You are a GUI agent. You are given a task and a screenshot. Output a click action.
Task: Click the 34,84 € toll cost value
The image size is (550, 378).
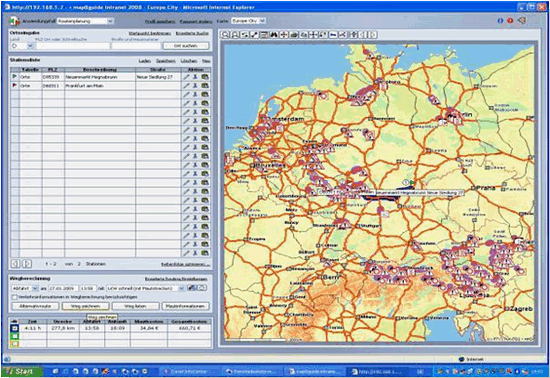click(x=149, y=328)
